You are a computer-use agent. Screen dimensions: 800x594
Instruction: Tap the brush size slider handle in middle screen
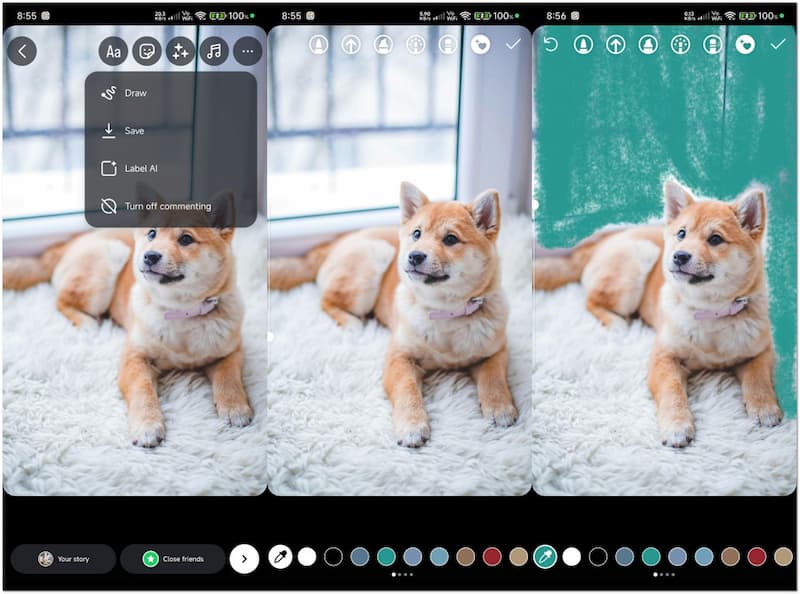tap(269, 337)
